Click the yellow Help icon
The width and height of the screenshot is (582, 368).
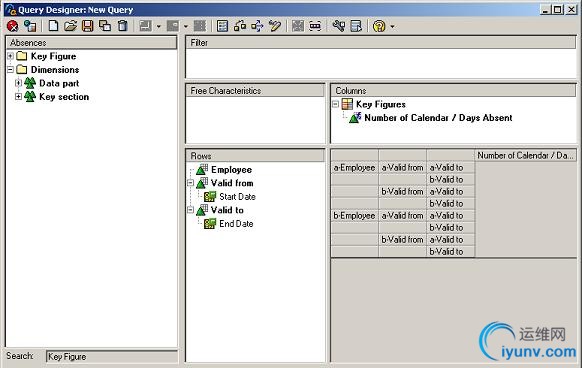[379, 26]
